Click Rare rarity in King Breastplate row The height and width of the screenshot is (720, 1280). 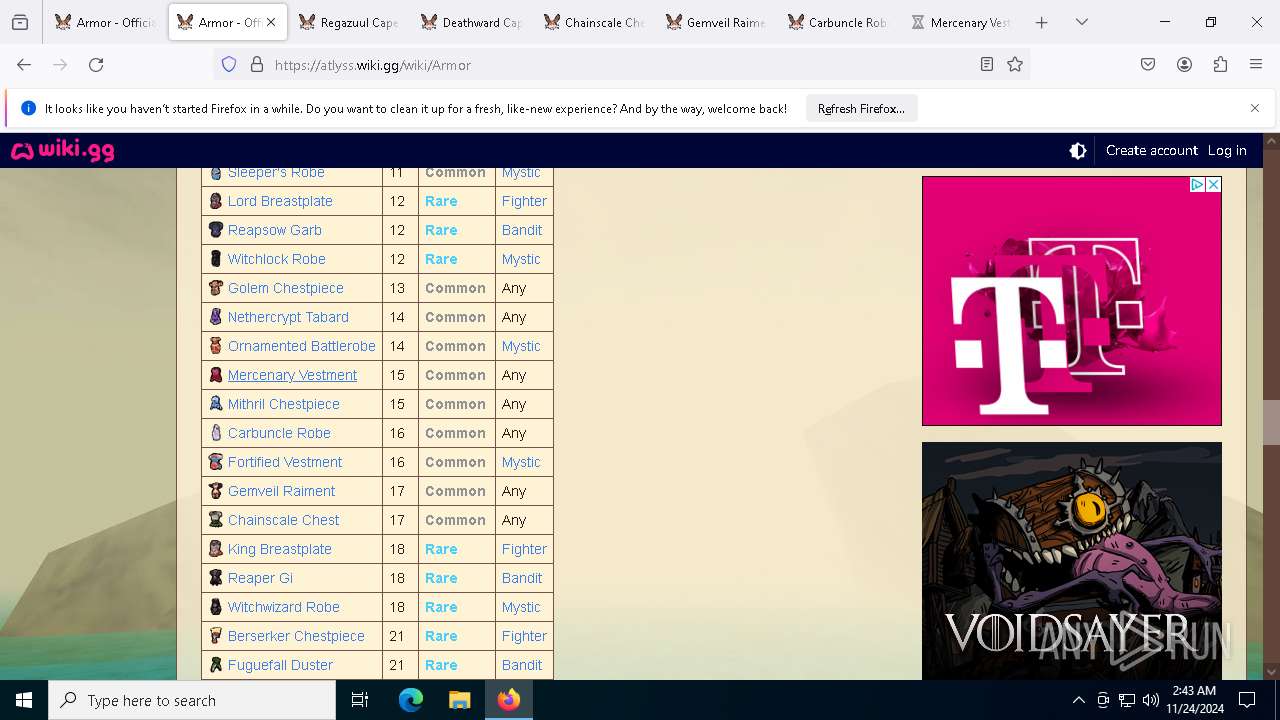point(441,549)
